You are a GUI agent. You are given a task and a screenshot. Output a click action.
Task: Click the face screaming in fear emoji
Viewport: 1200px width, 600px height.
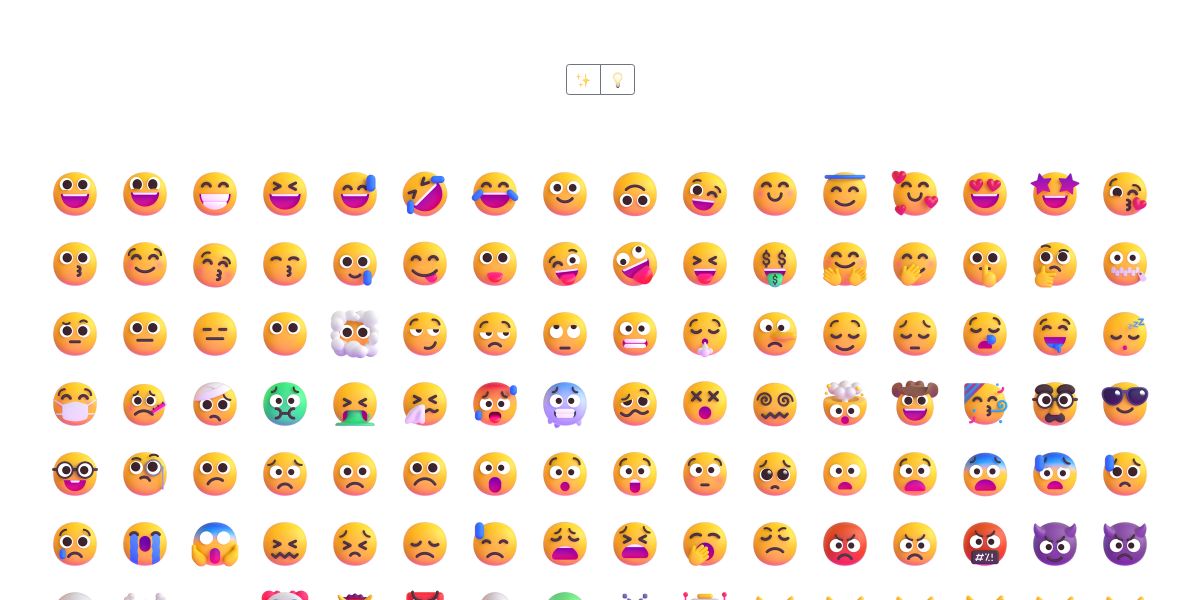tap(215, 544)
